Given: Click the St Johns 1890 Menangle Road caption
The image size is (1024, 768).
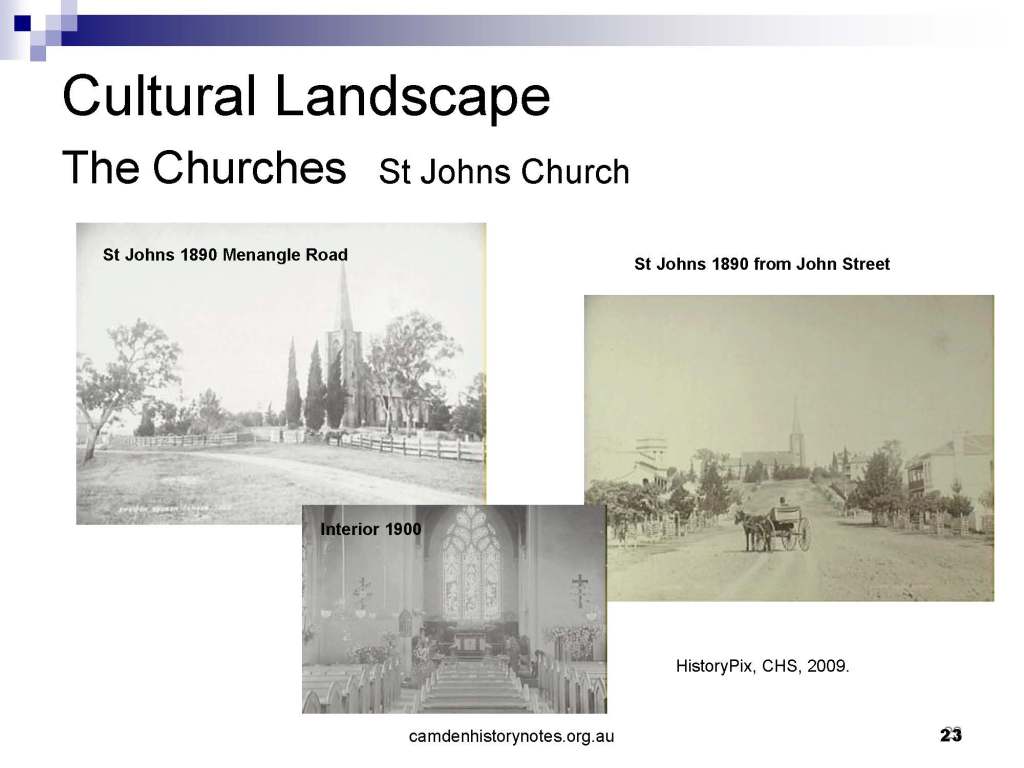Looking at the screenshot, I should (x=225, y=255).
